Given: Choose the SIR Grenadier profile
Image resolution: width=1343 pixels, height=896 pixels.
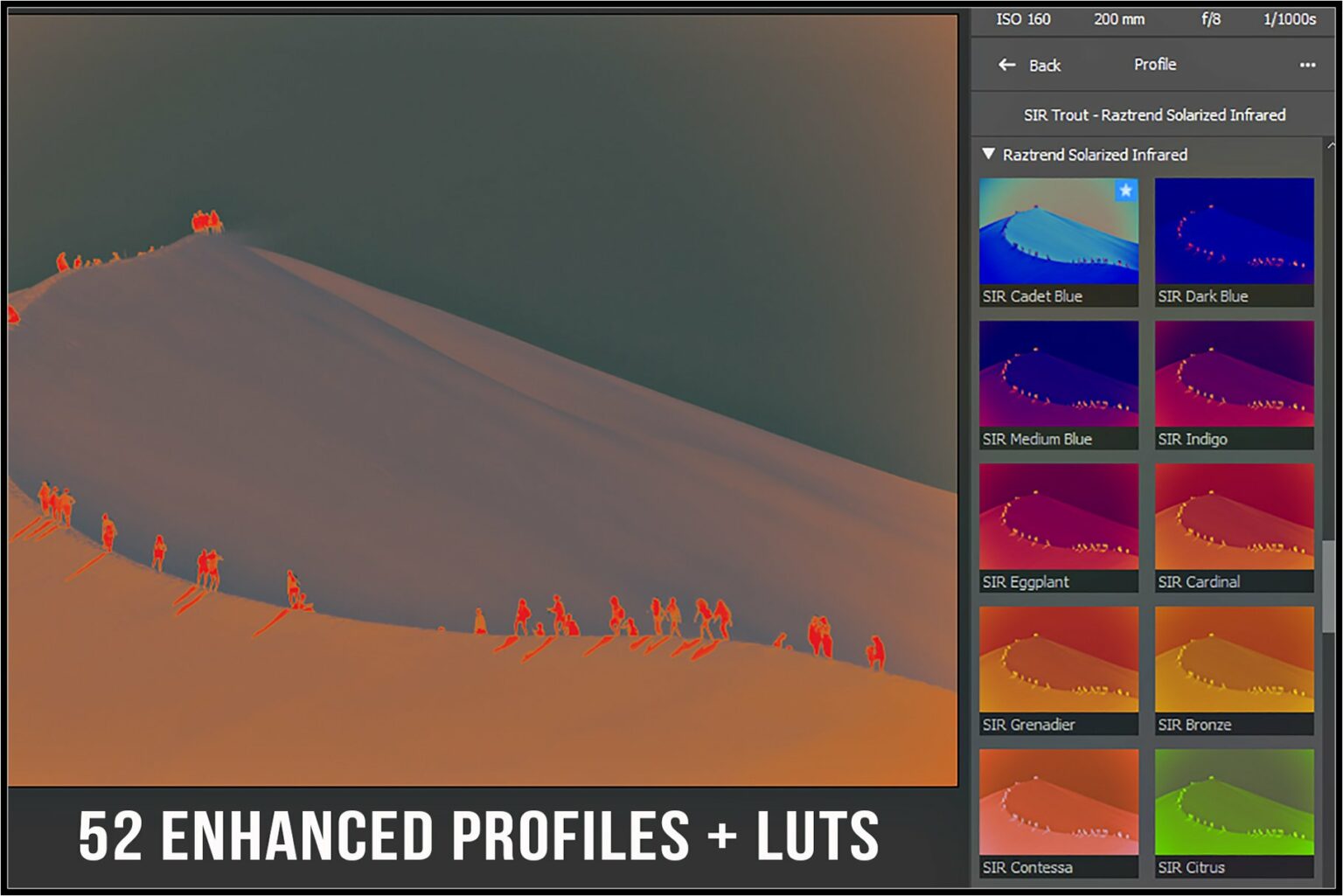Looking at the screenshot, I should tap(1058, 663).
